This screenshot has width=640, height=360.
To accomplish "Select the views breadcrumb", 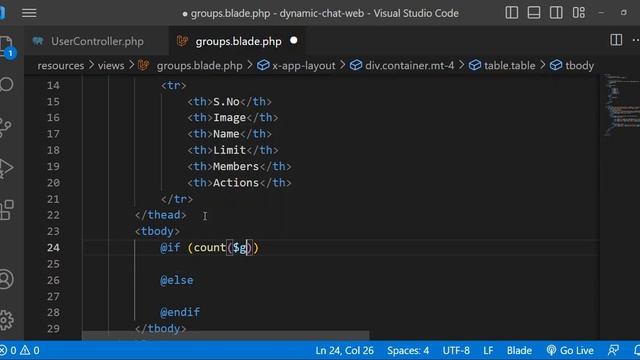I will [111, 65].
